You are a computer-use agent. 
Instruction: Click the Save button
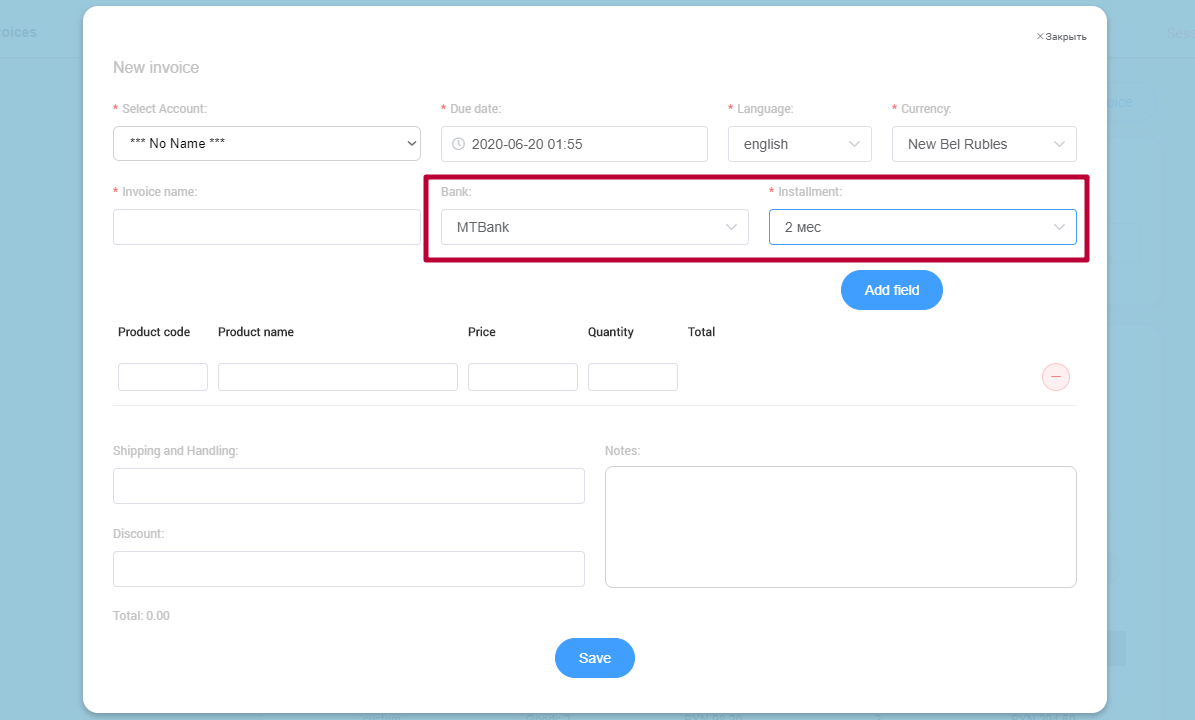click(595, 658)
